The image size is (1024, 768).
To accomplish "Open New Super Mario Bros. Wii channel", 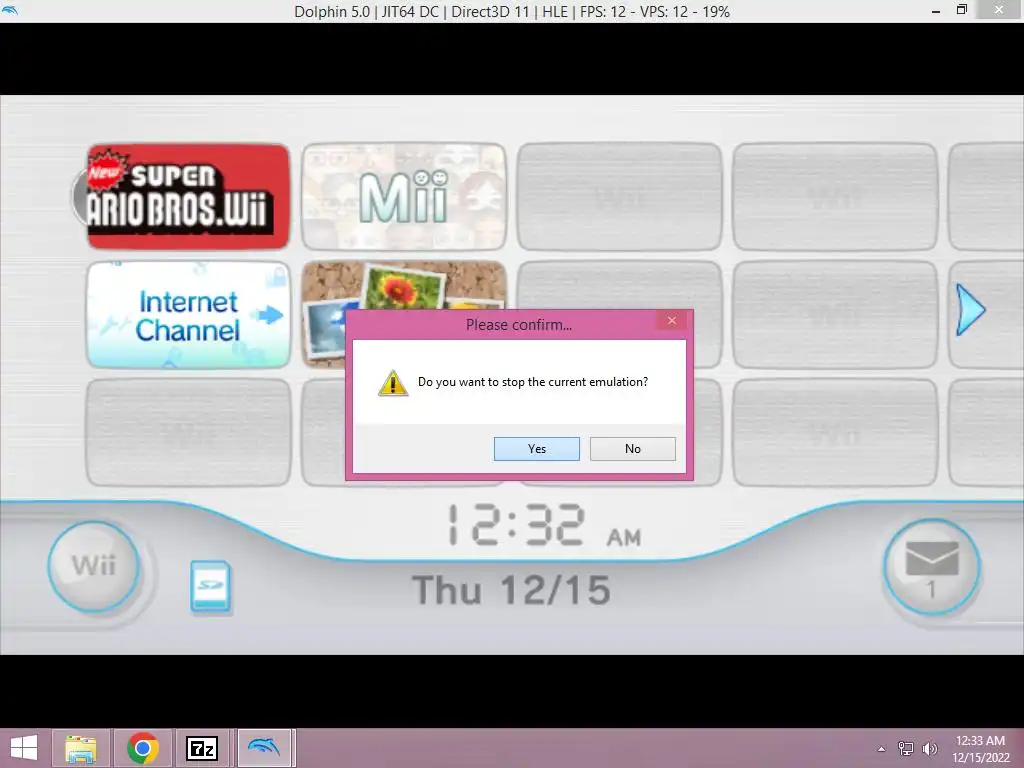I will [x=188, y=197].
